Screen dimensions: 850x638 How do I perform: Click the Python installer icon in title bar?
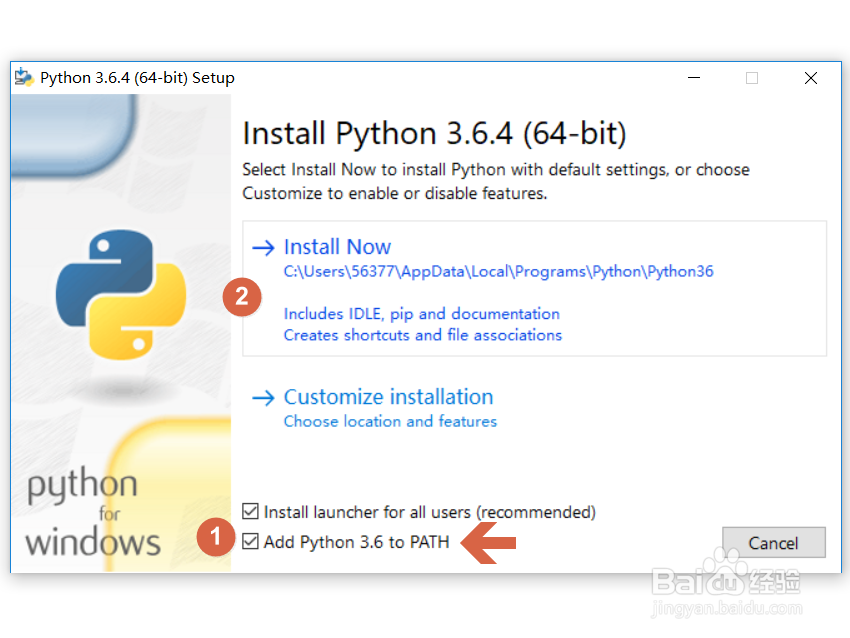23,78
